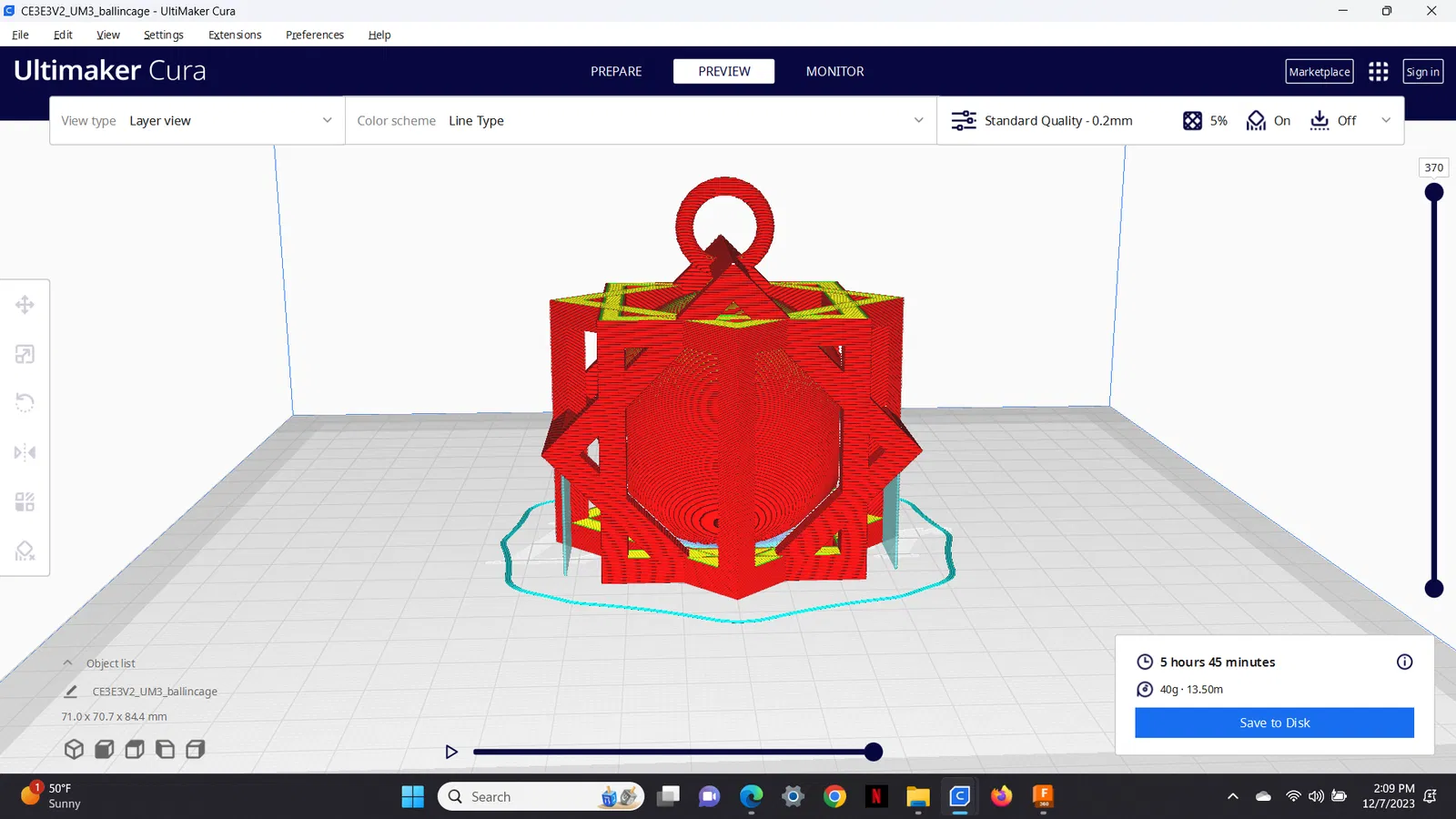This screenshot has height=819, width=1456.
Task: Switch camera to left side view
Action: point(165,749)
